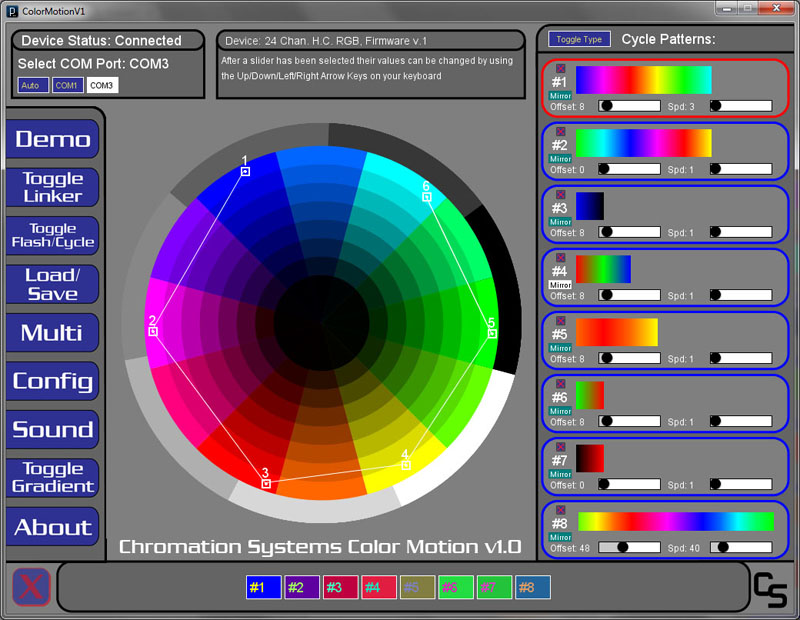
Task: Click the Offset slider of pattern #8
Action: (630, 548)
